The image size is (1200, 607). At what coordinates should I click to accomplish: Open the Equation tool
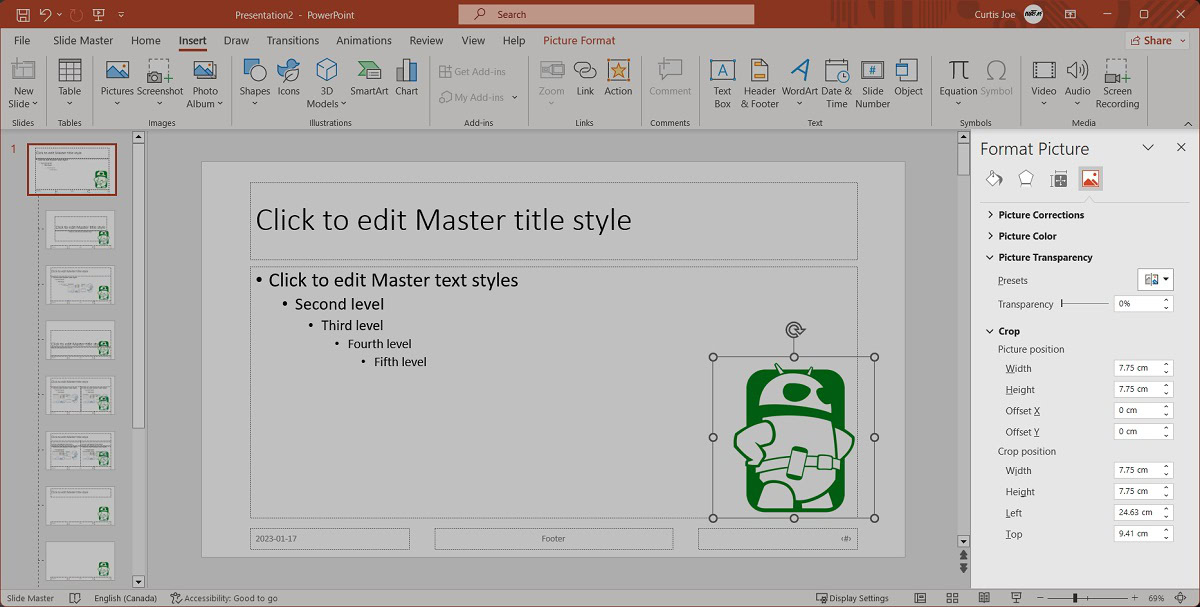click(958, 78)
